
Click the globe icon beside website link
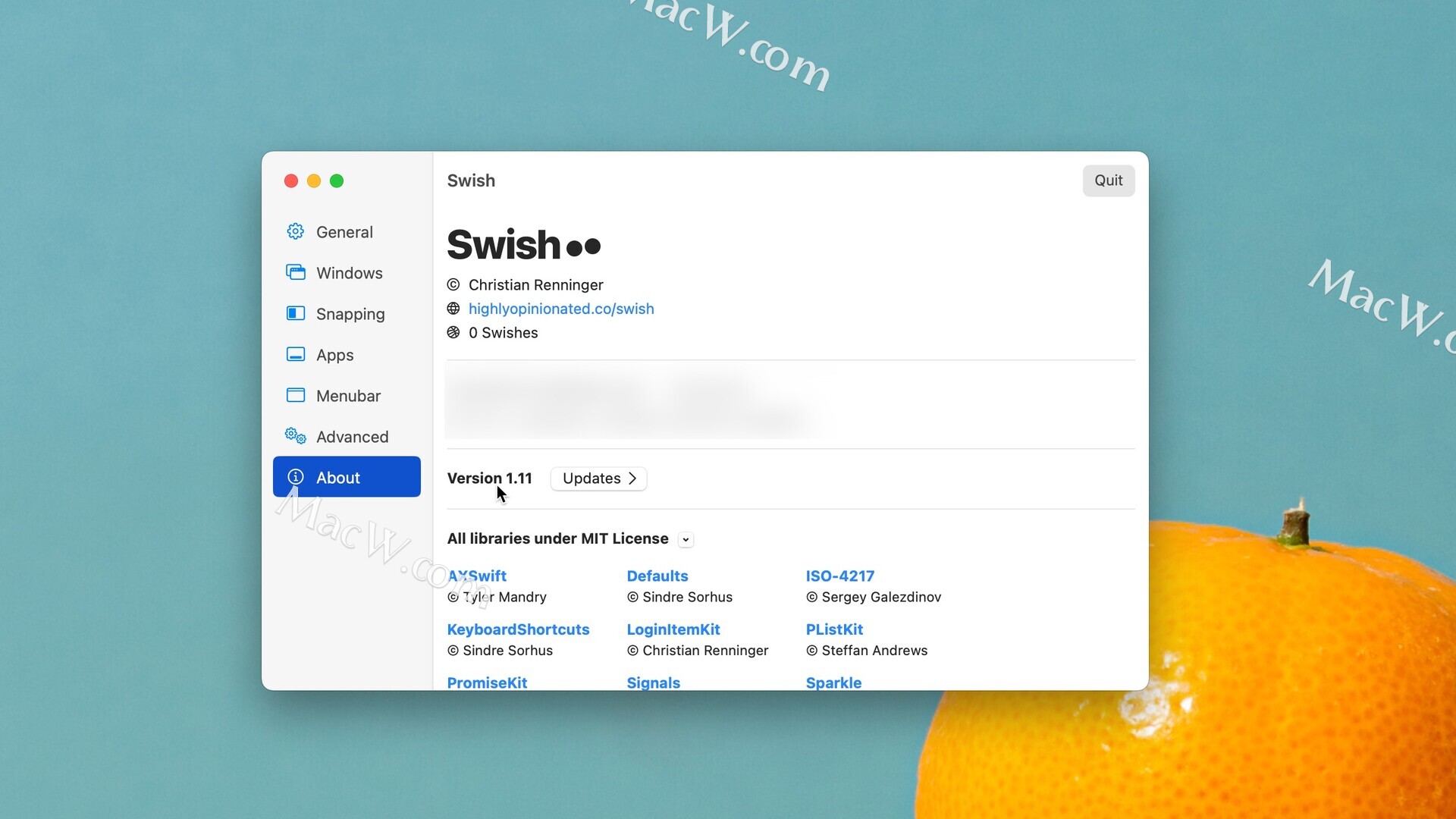pyautogui.click(x=453, y=309)
